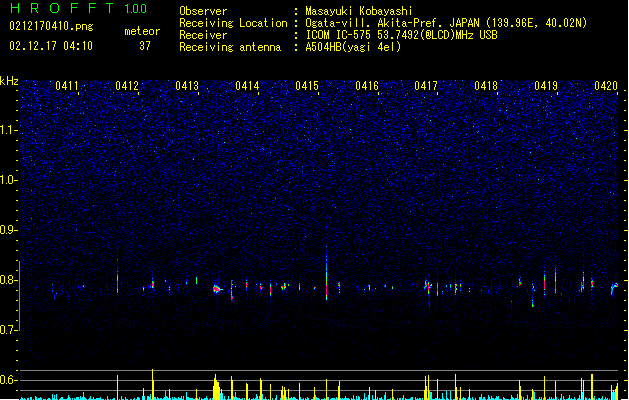The image size is (629, 400).
Task: Click the 'meteor' count label
Action: pos(142,31)
